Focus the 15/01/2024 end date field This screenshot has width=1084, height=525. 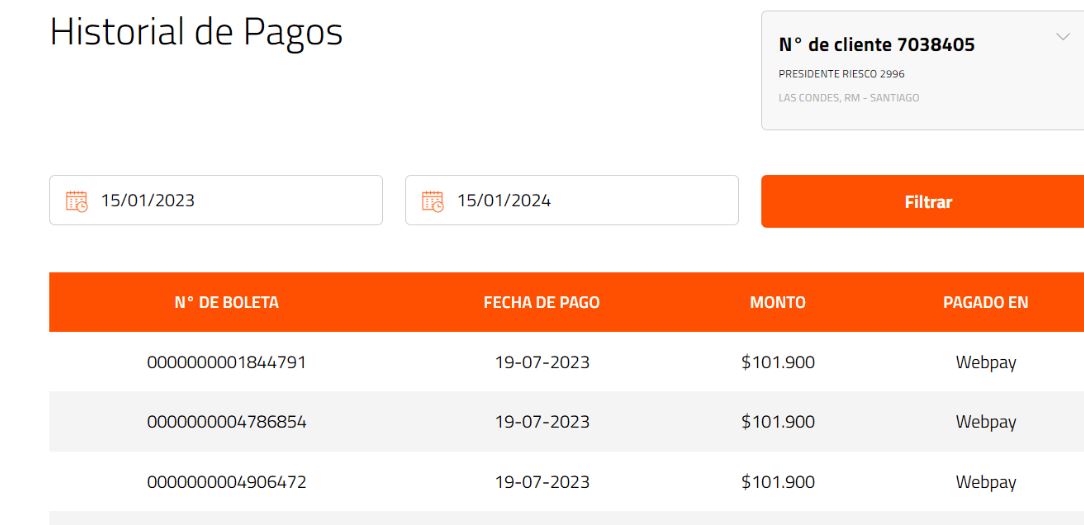click(572, 200)
